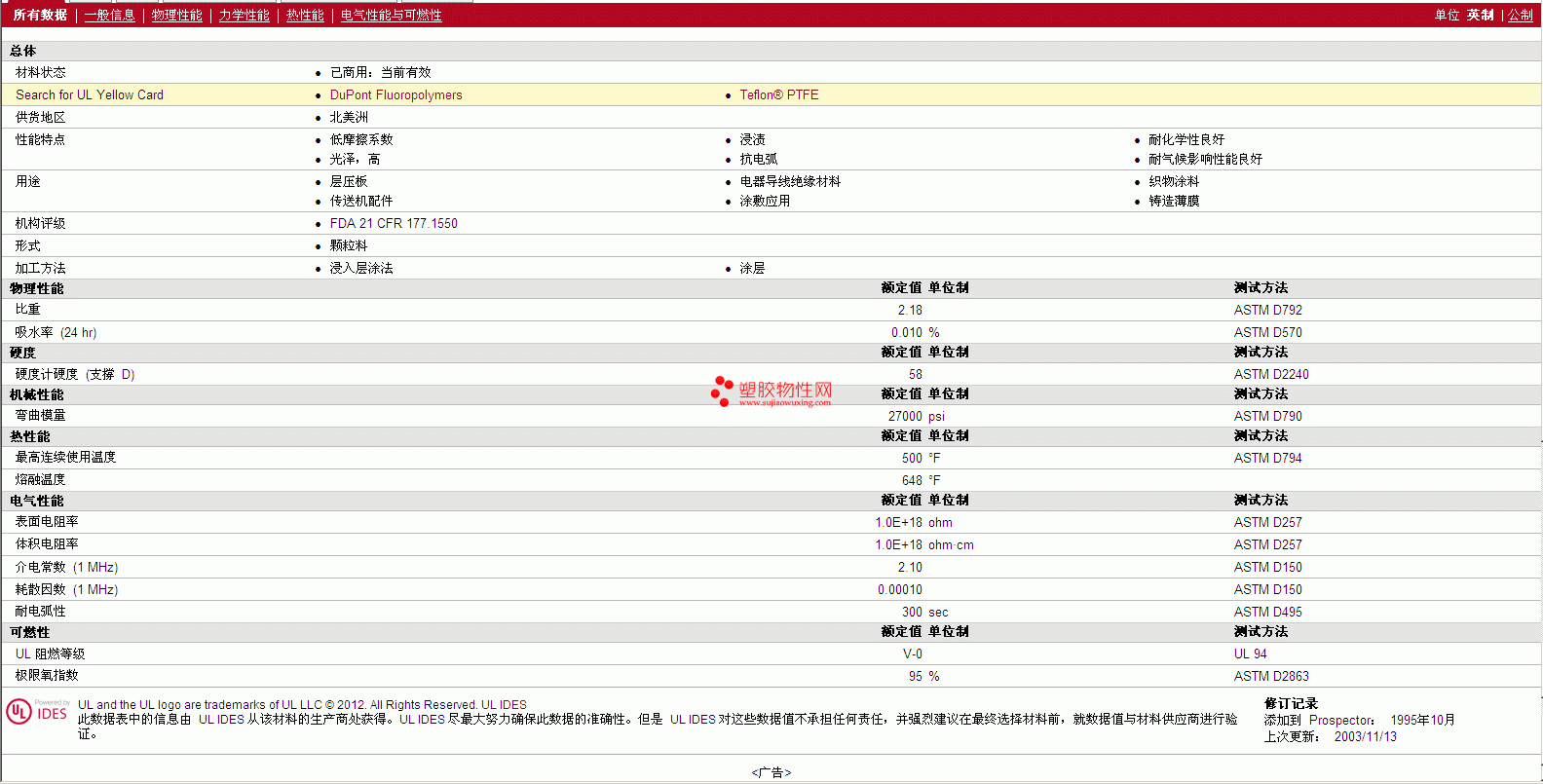
Task: Click the 传送机配件 use entry
Action: pyautogui.click(x=361, y=202)
